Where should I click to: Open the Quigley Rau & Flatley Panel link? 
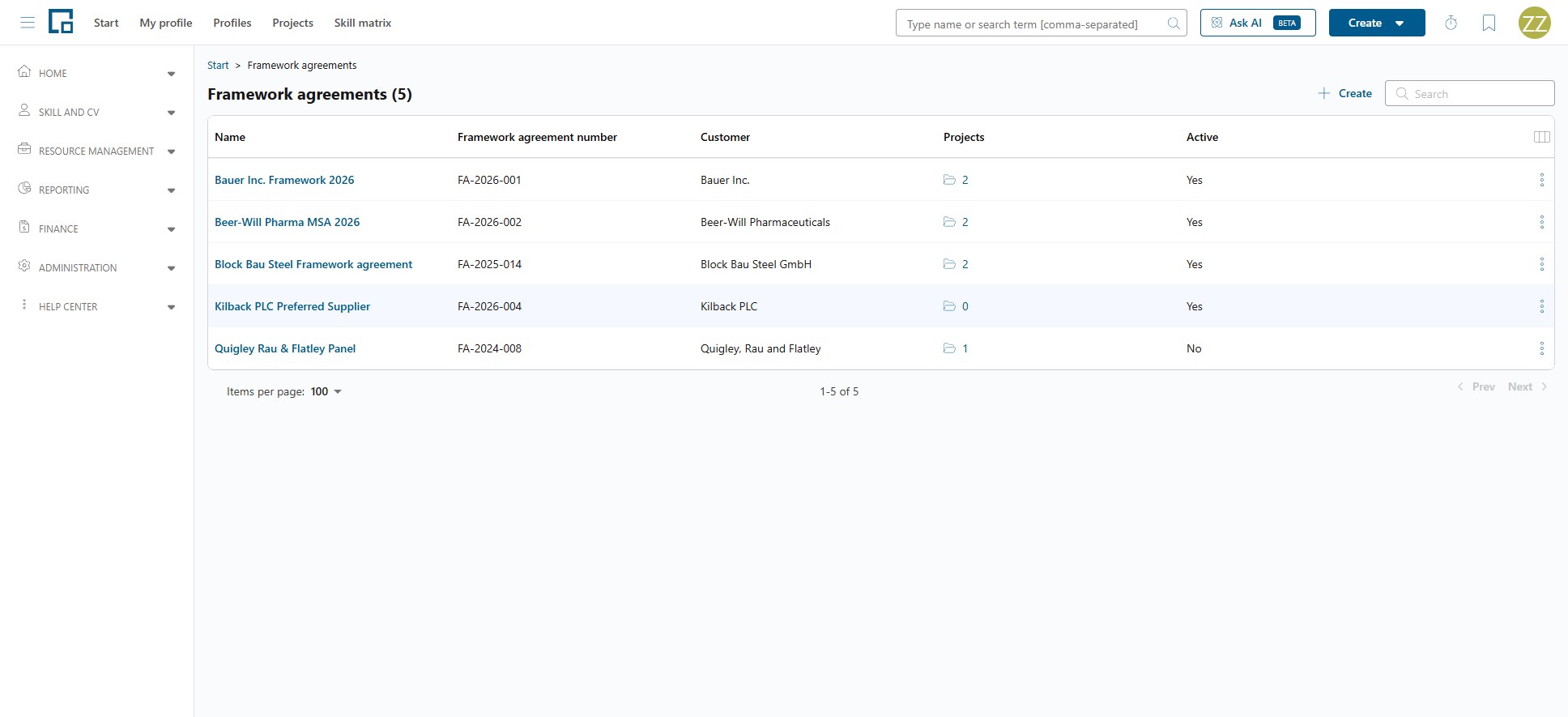[x=285, y=348]
